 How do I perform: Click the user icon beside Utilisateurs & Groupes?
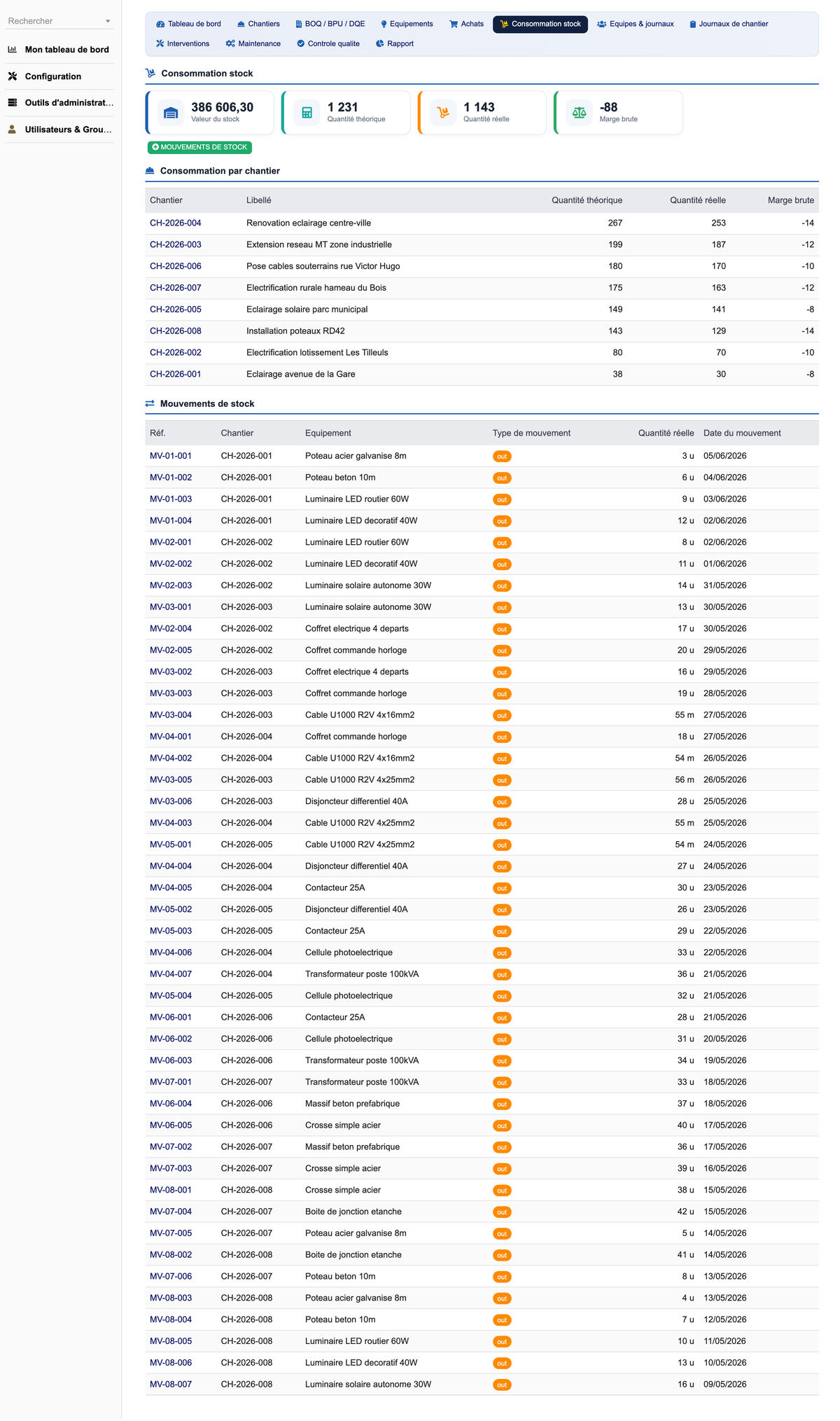(x=13, y=130)
